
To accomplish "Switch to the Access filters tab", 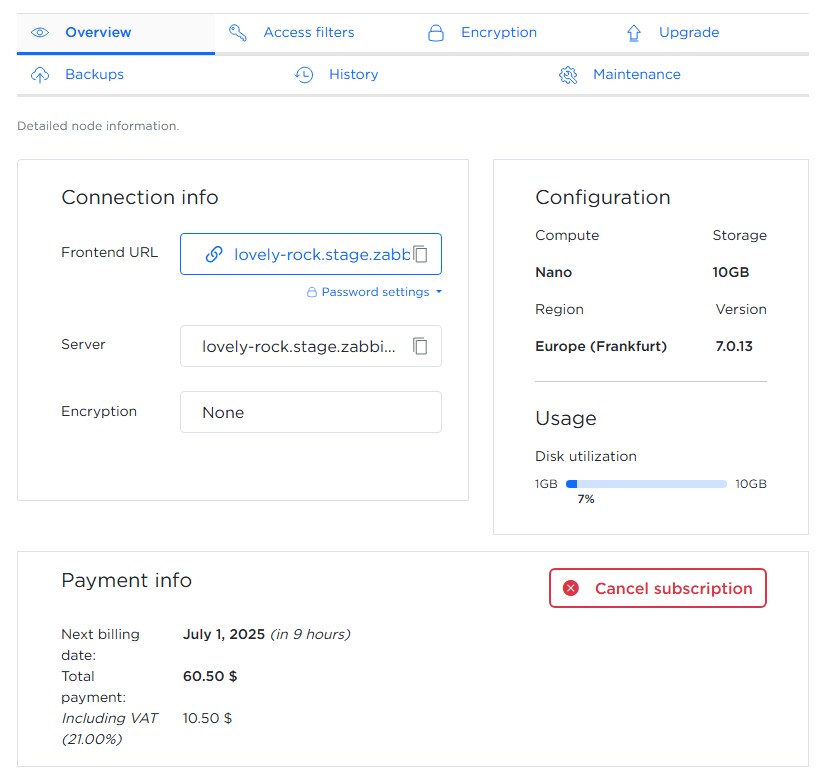I will [308, 33].
